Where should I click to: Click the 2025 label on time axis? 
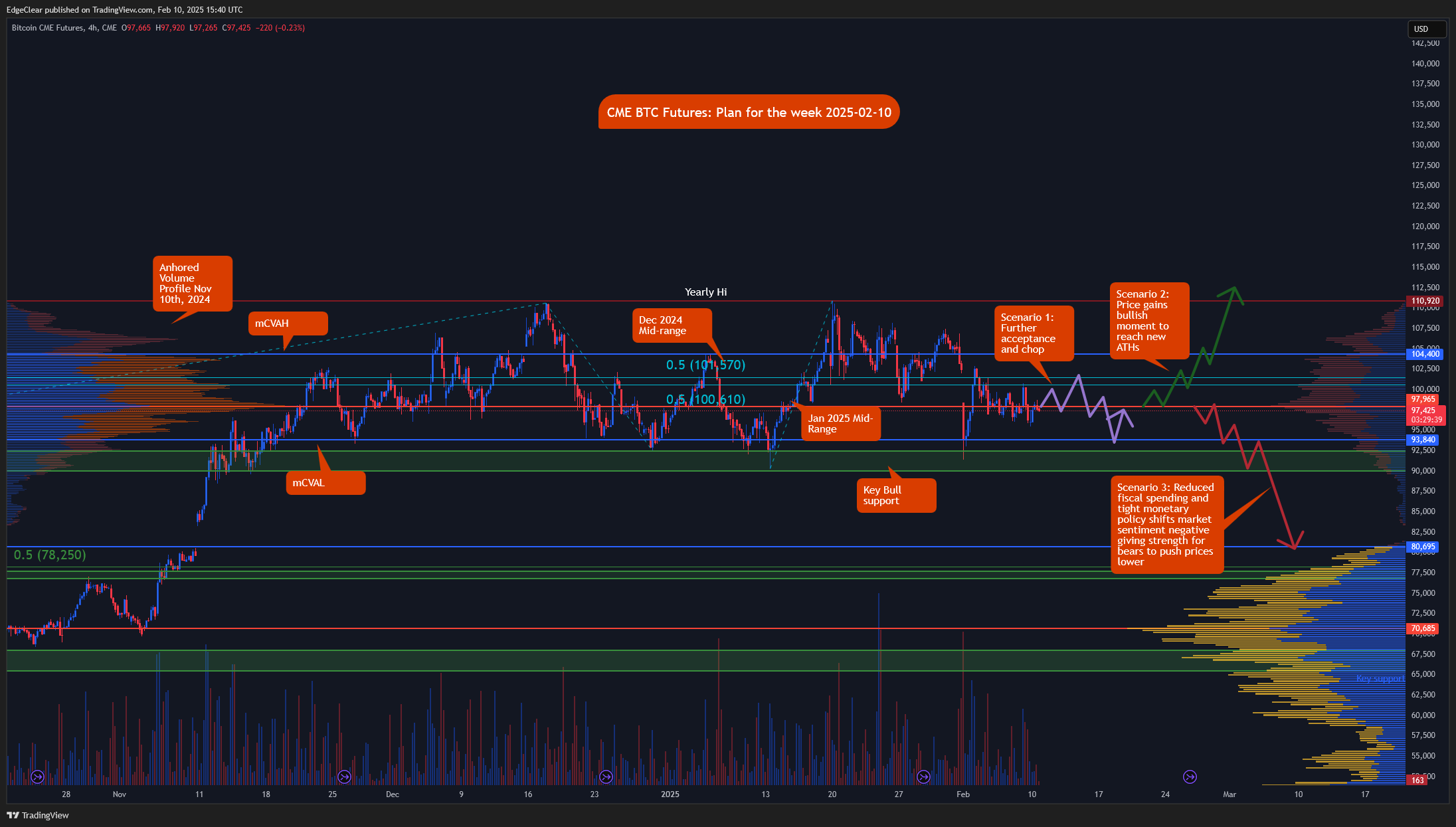670,794
